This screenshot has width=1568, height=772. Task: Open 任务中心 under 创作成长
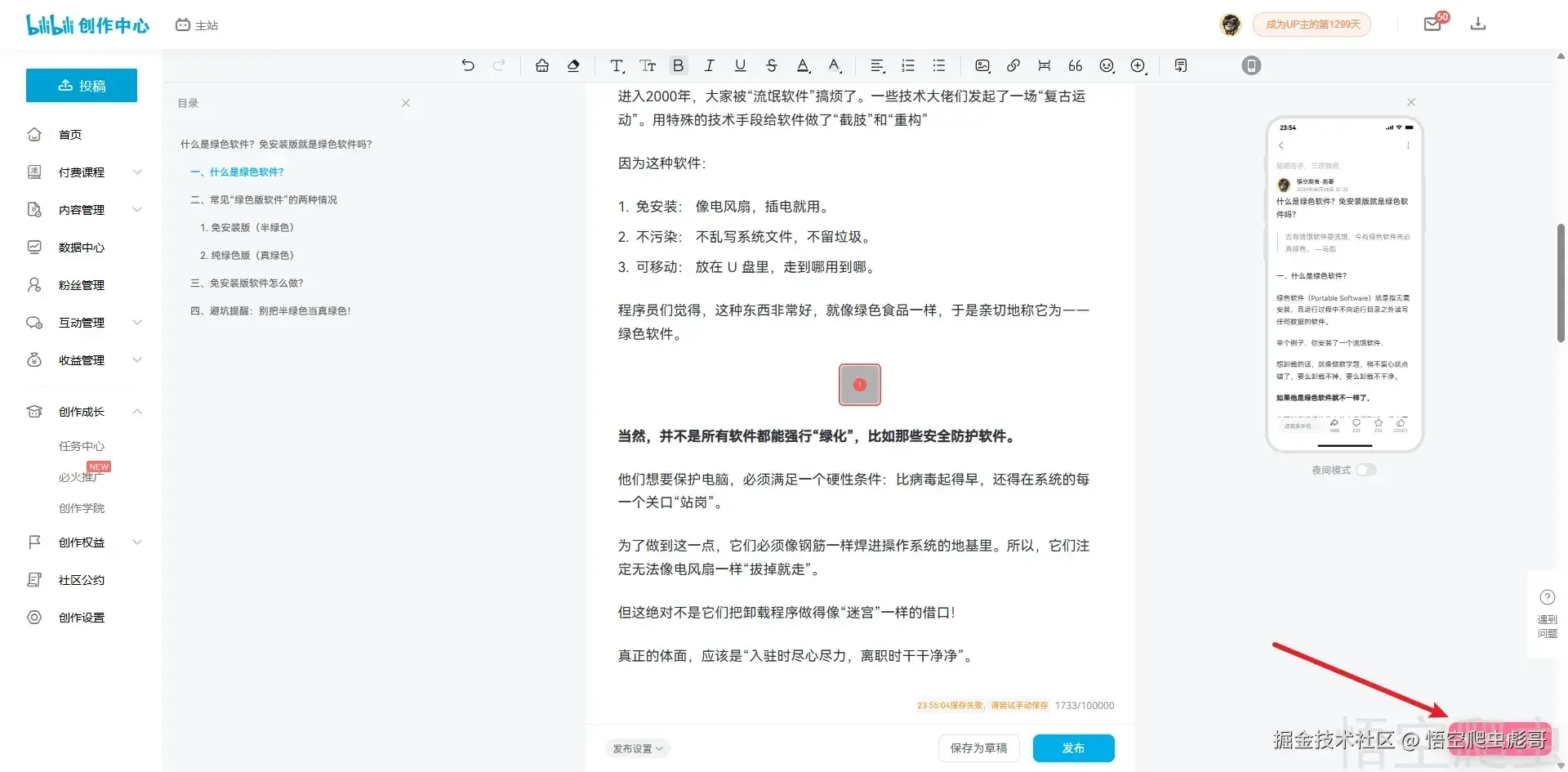82,446
